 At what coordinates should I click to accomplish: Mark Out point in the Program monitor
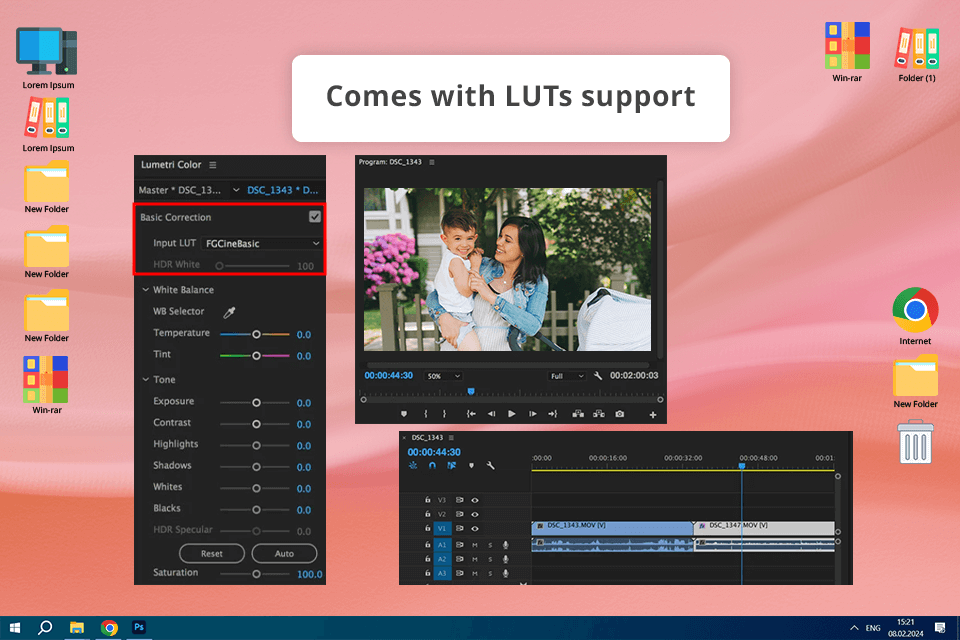(x=444, y=414)
